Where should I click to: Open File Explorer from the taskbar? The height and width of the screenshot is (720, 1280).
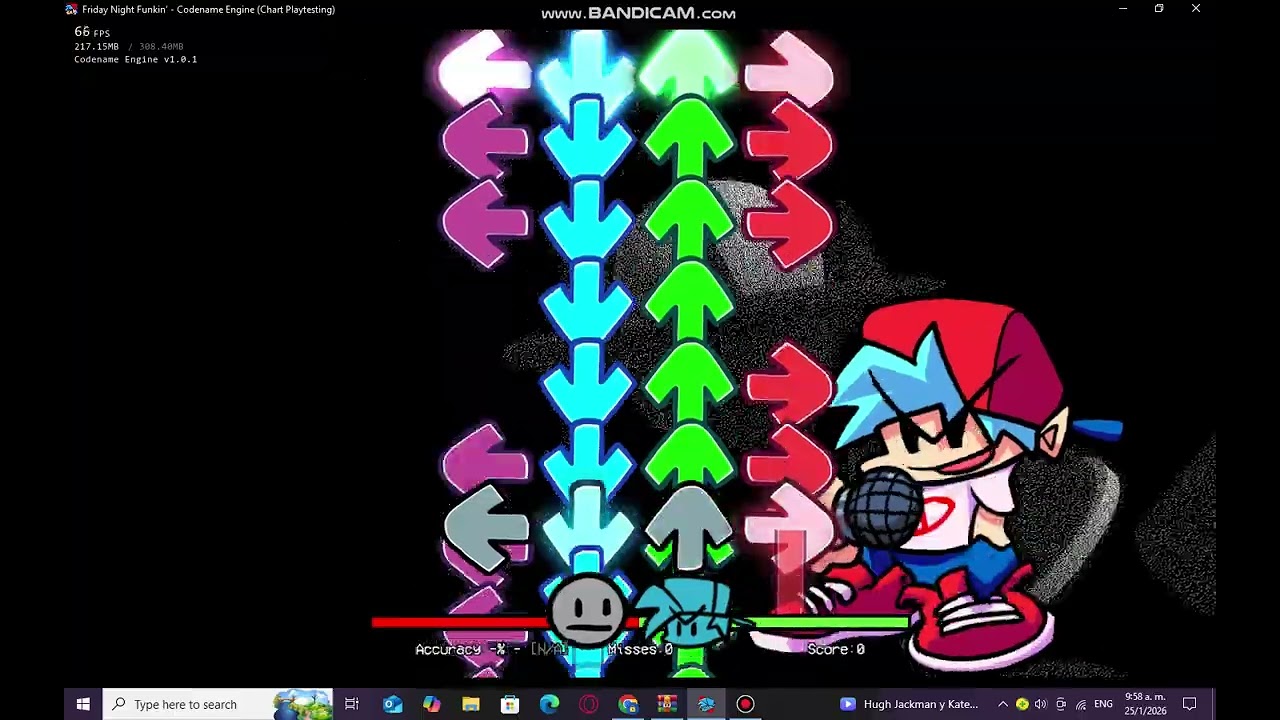pyautogui.click(x=470, y=704)
